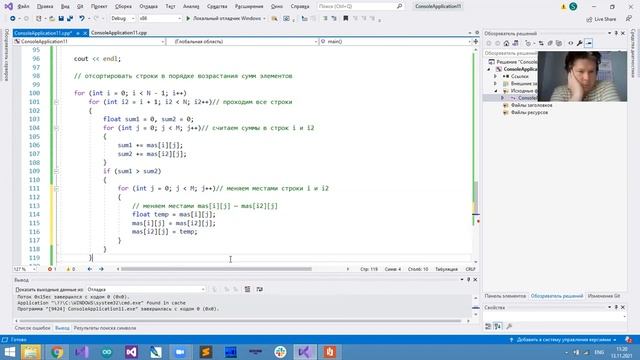Click the warning count icon under the editor

coord(68,269)
